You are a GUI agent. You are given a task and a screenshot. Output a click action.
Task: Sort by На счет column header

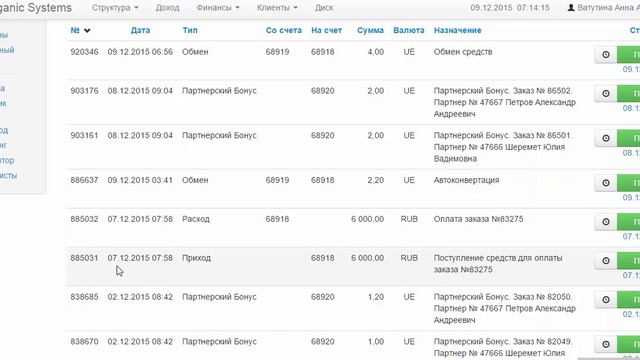(x=327, y=30)
